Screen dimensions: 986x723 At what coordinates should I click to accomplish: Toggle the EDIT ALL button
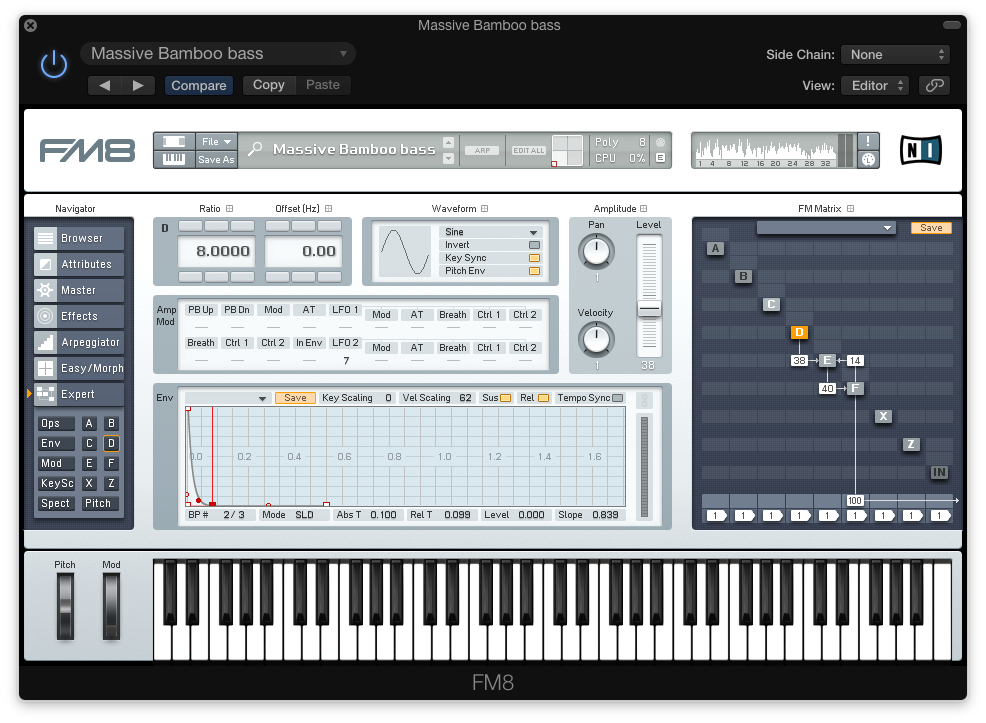click(528, 150)
